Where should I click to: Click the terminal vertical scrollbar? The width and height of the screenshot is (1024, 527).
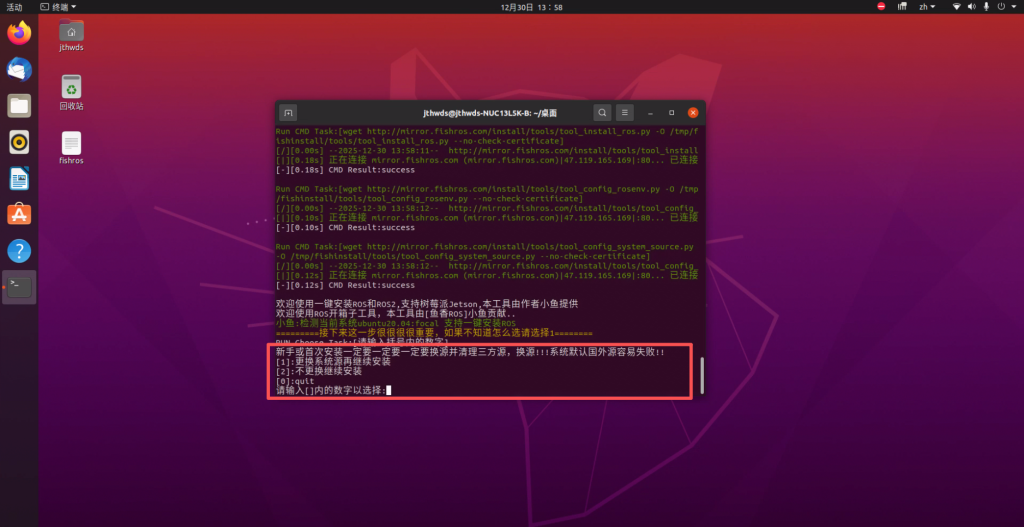[701, 374]
